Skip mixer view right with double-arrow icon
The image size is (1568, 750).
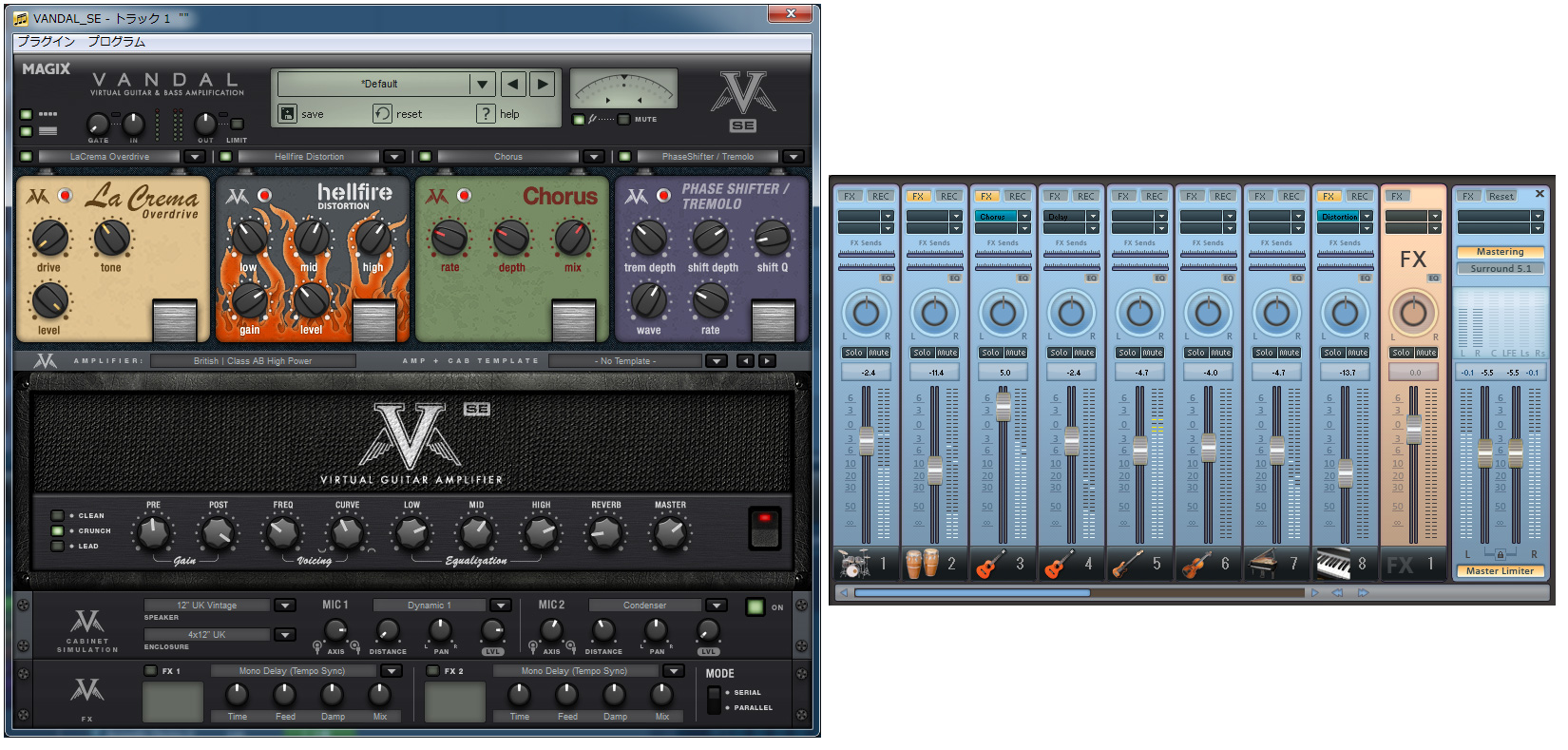(1363, 592)
